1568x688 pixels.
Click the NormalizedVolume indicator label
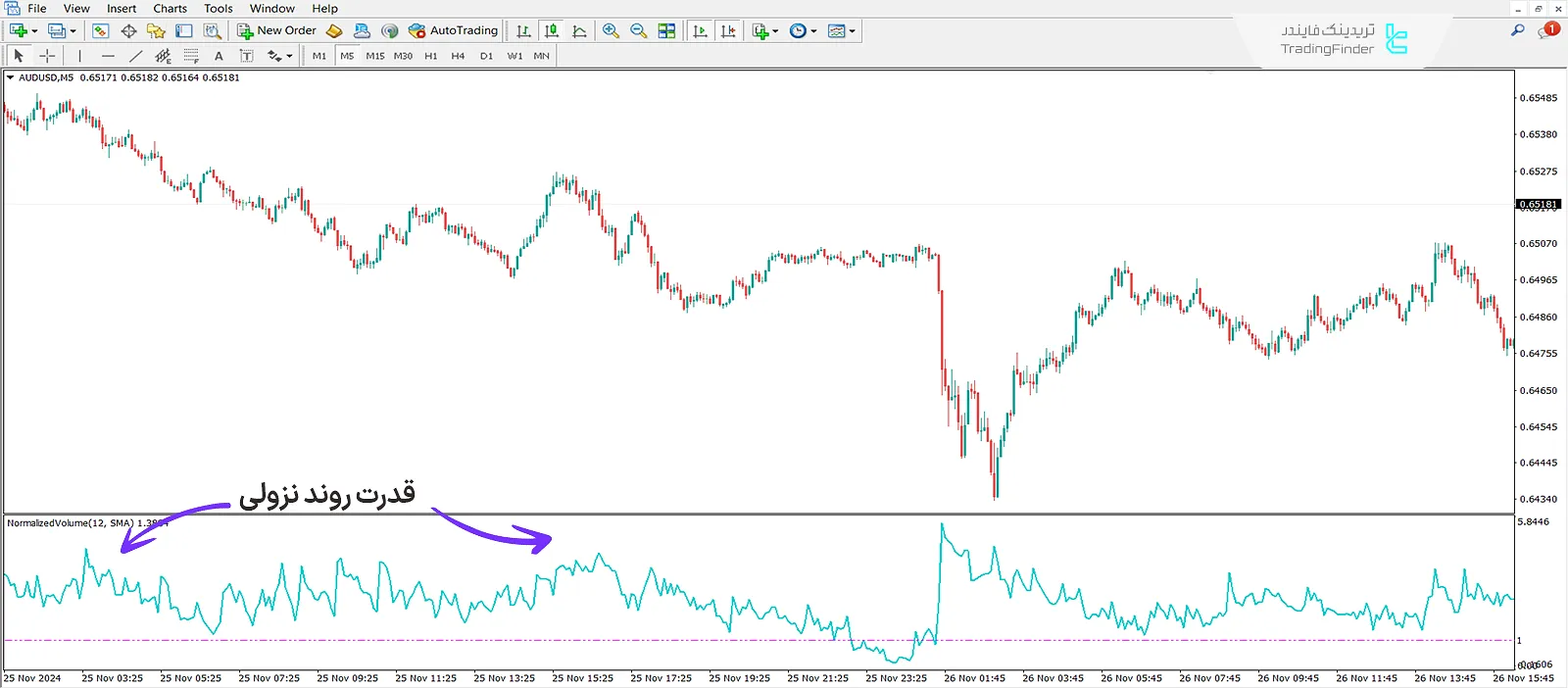(x=71, y=523)
